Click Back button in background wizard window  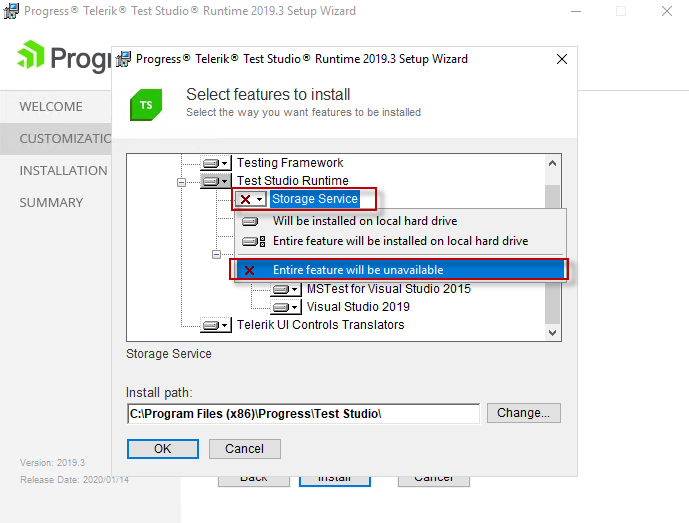point(254,481)
